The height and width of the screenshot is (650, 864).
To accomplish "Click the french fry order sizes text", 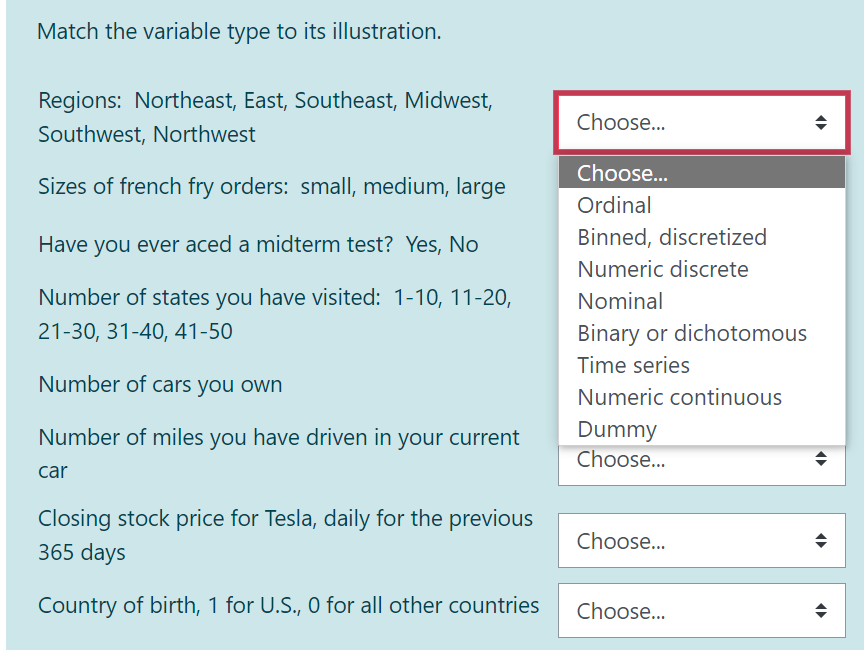I will coord(270,186).
